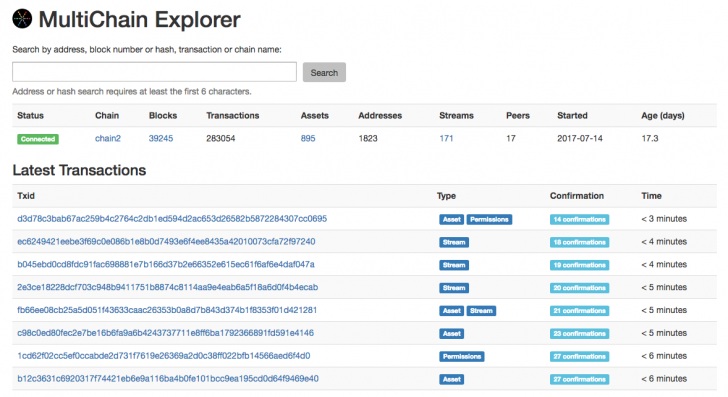The height and width of the screenshot is (397, 728).
Task: Click the Latest Transactions heading
Action: coord(79,170)
